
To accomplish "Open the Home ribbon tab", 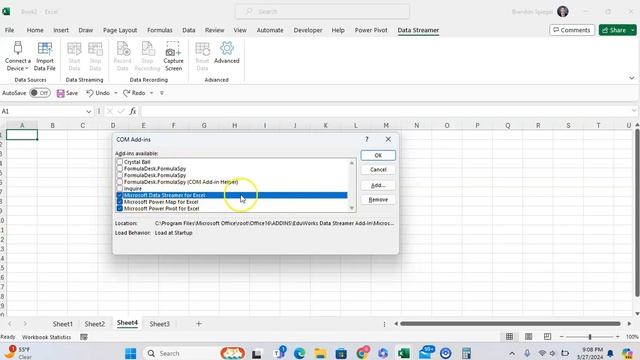I will (x=35, y=30).
